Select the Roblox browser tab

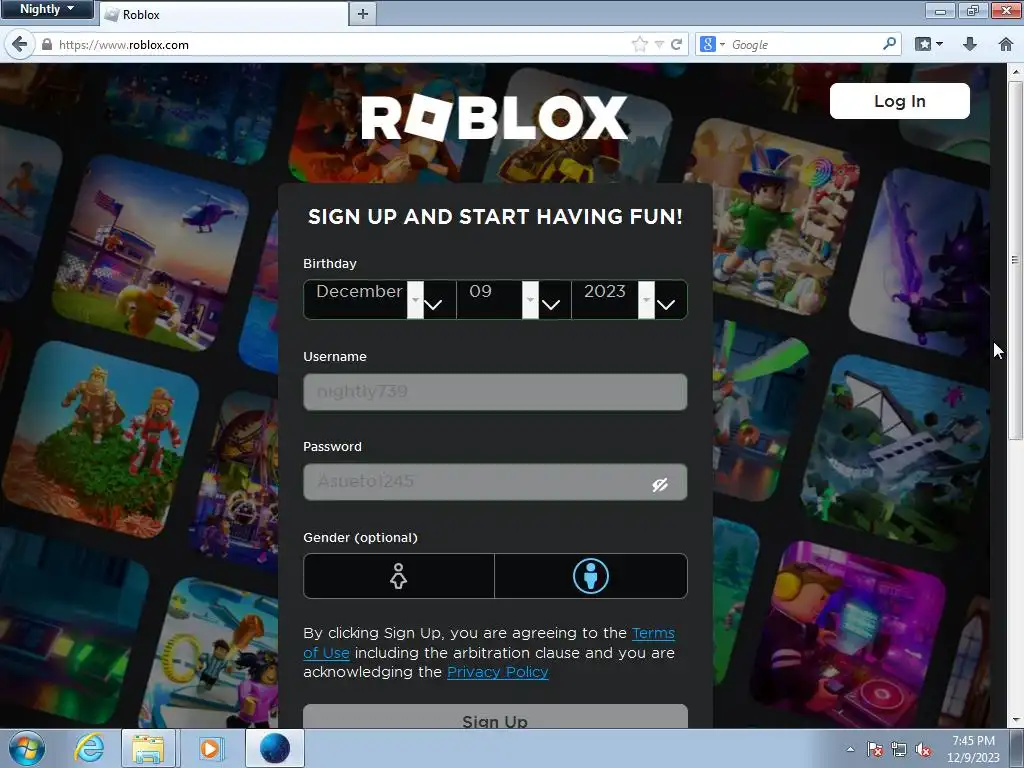click(223, 14)
